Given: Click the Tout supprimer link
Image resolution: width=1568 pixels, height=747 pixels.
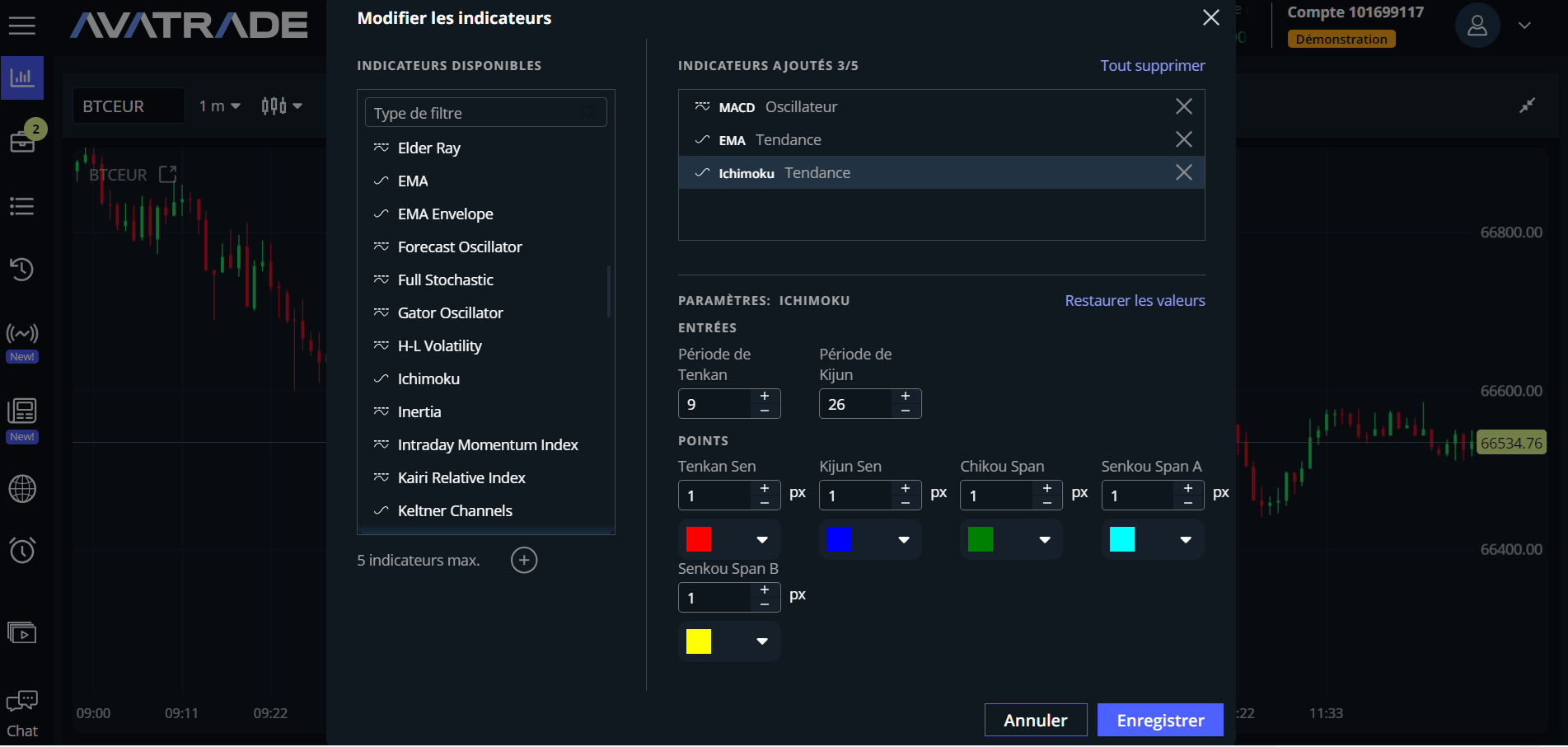Looking at the screenshot, I should (1152, 65).
